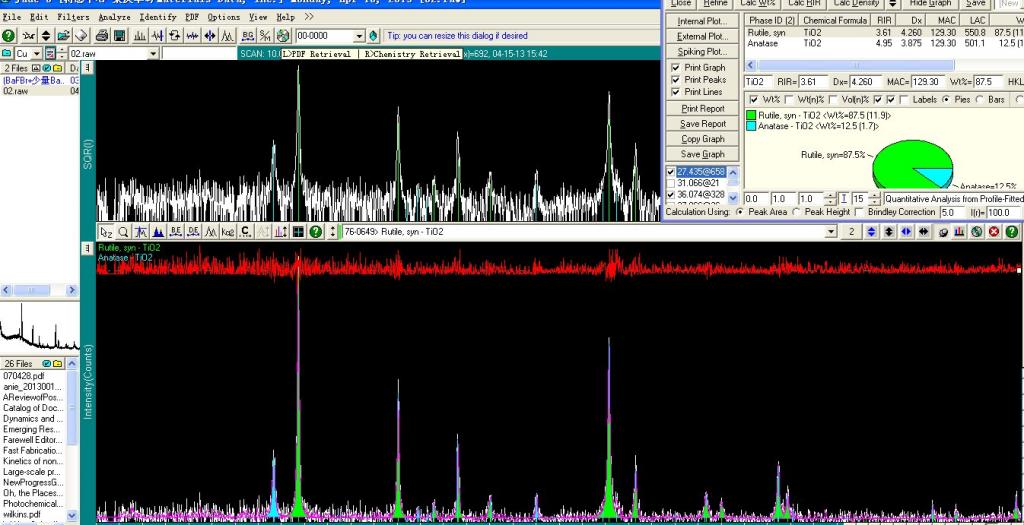The height and width of the screenshot is (525, 1024).
Task: Click the red close icon in plot toolbar
Action: tap(995, 232)
